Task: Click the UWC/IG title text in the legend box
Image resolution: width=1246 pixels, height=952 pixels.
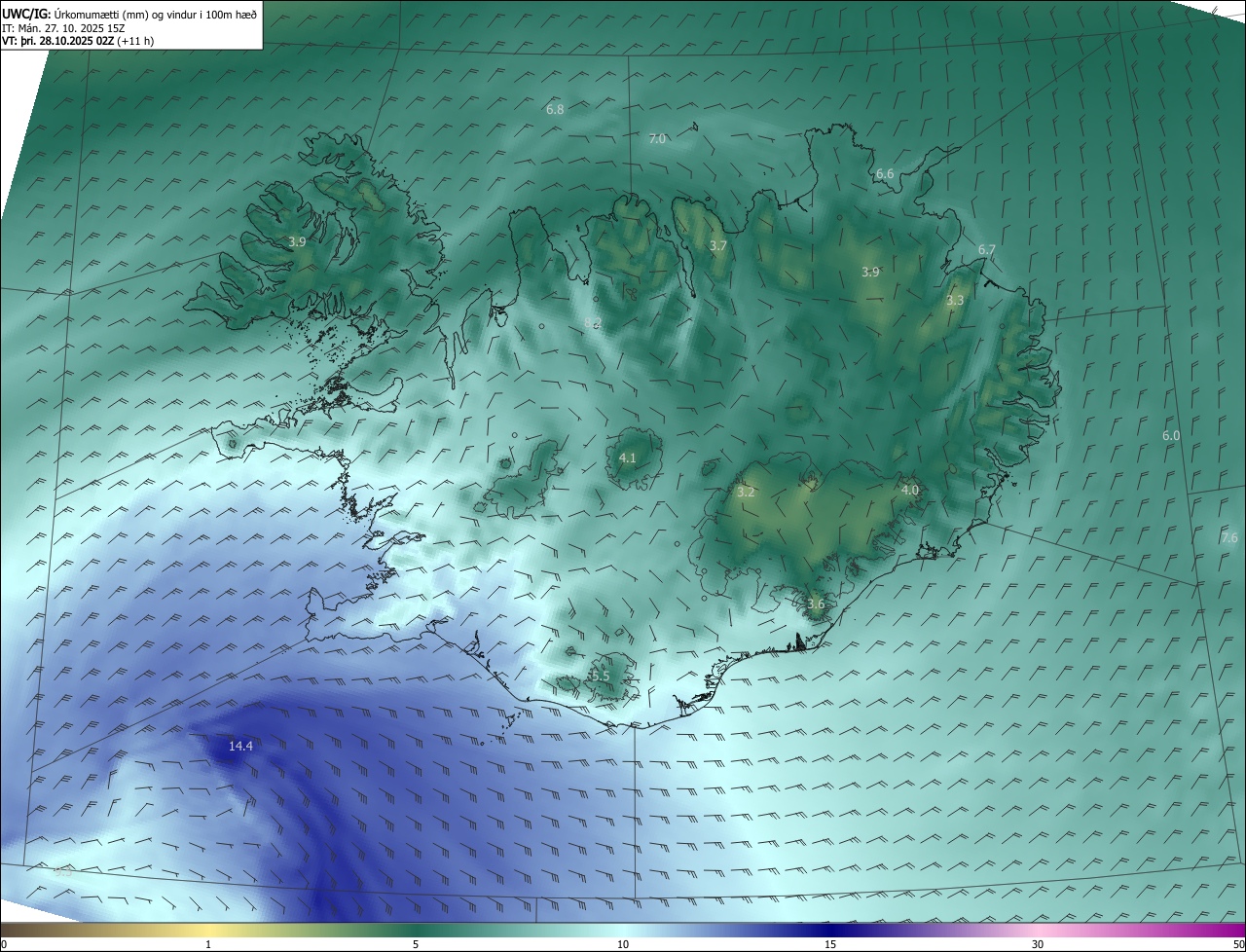Action: [26, 15]
